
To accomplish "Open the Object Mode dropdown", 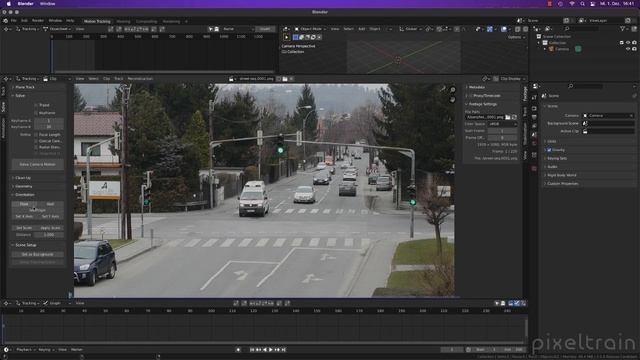I will point(310,29).
